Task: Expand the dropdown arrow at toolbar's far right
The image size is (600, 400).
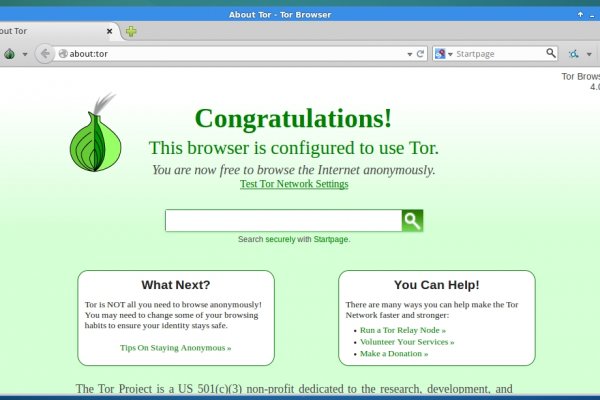Action: [x=591, y=54]
